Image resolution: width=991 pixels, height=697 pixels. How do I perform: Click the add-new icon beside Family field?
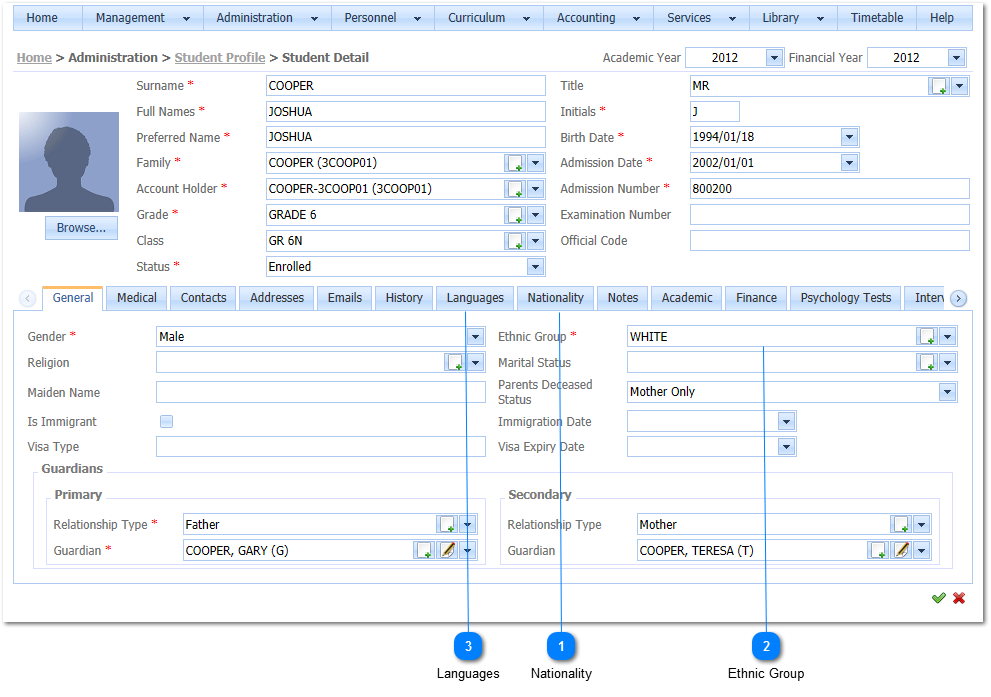click(x=515, y=164)
